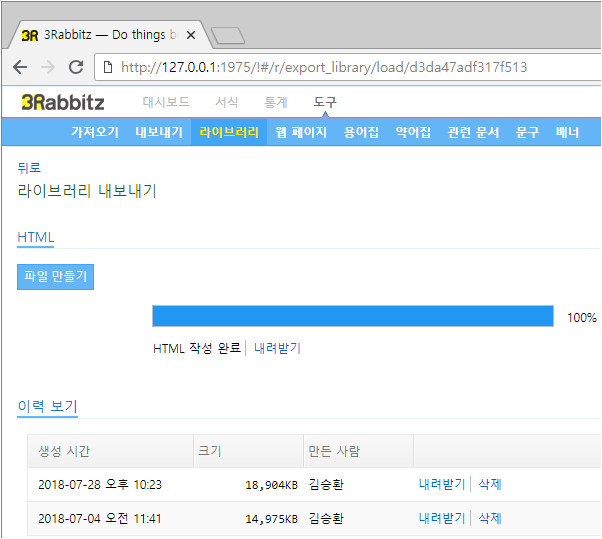Open the 배너 tab

click(x=567, y=132)
